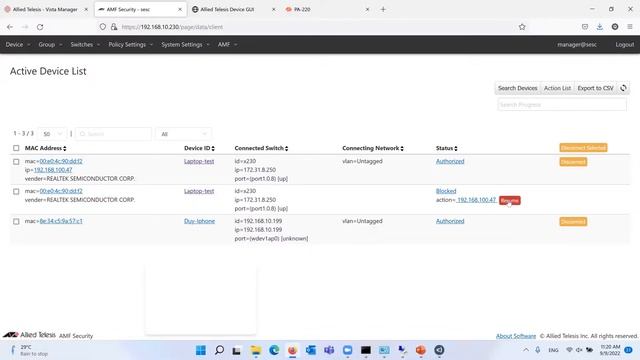Click the site security padlock icon
This screenshot has width=640, height=360.
[114, 27]
